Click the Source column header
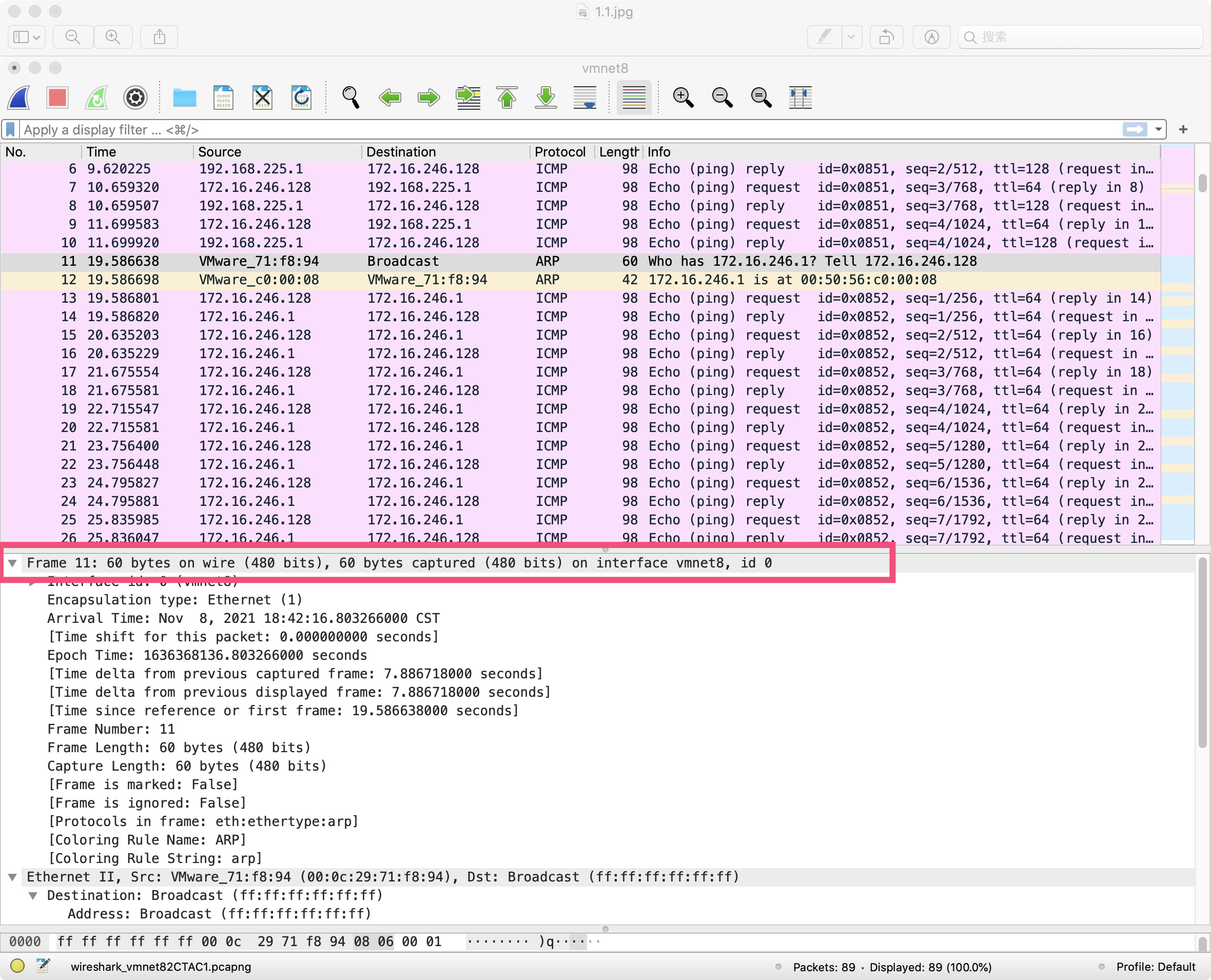This screenshot has width=1211, height=980. (x=220, y=152)
